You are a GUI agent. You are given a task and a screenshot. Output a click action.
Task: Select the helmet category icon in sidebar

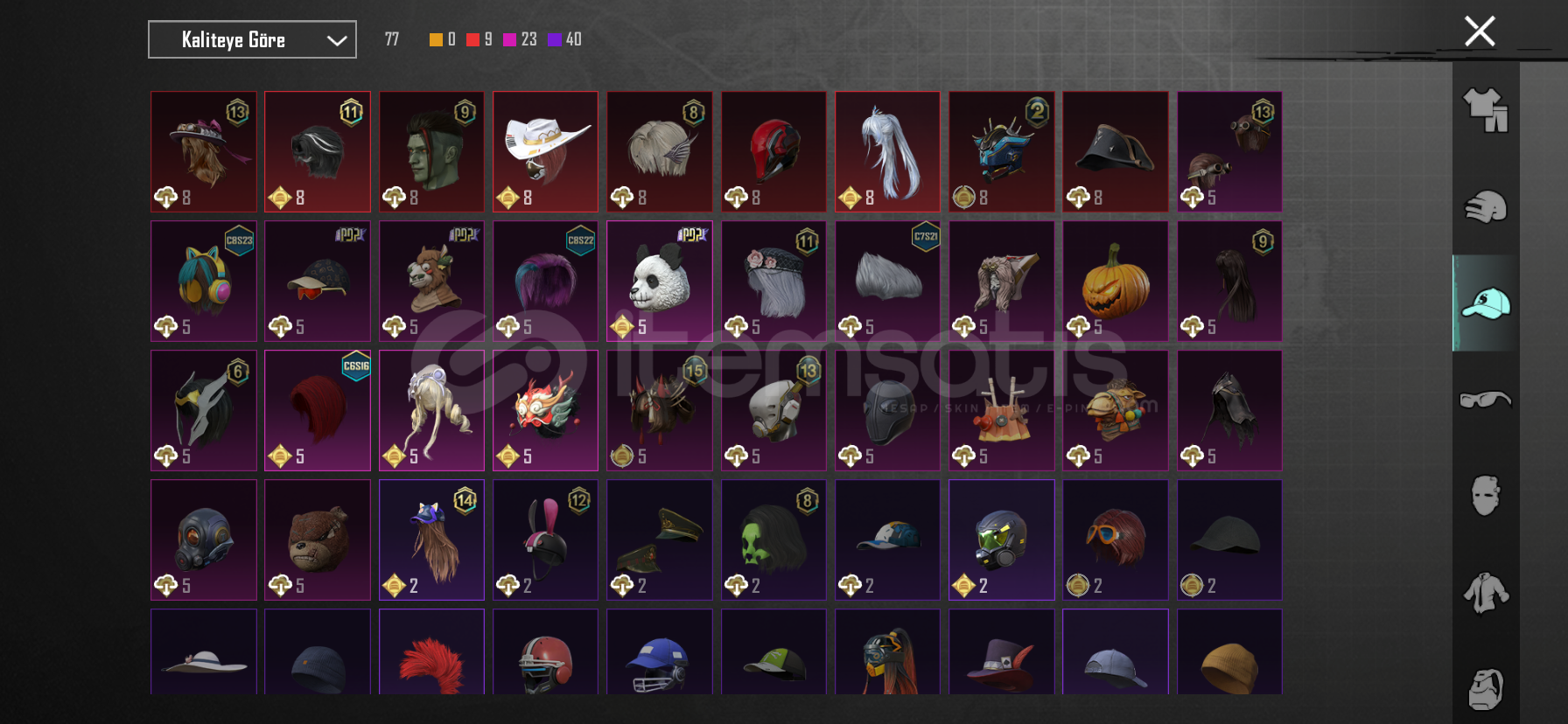(1486, 207)
